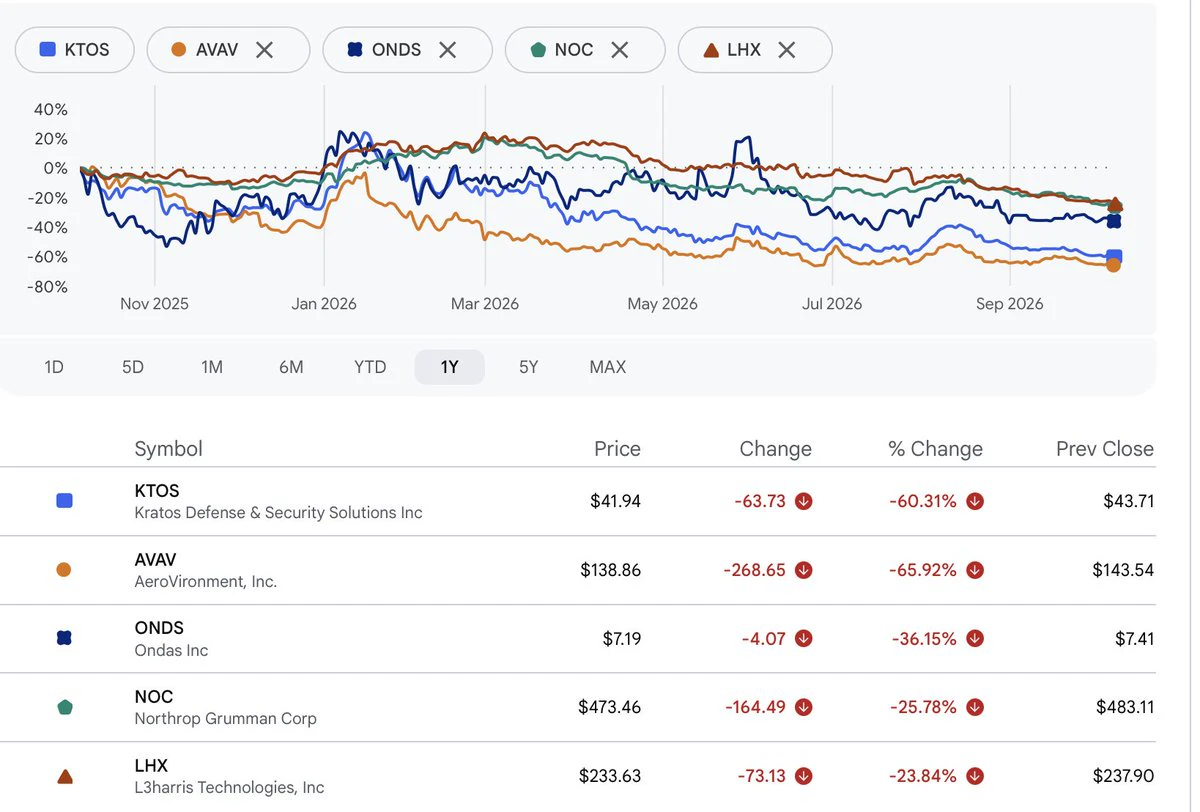Switch chart to 5Y range
The height and width of the screenshot is (812, 1200).
[x=529, y=367]
